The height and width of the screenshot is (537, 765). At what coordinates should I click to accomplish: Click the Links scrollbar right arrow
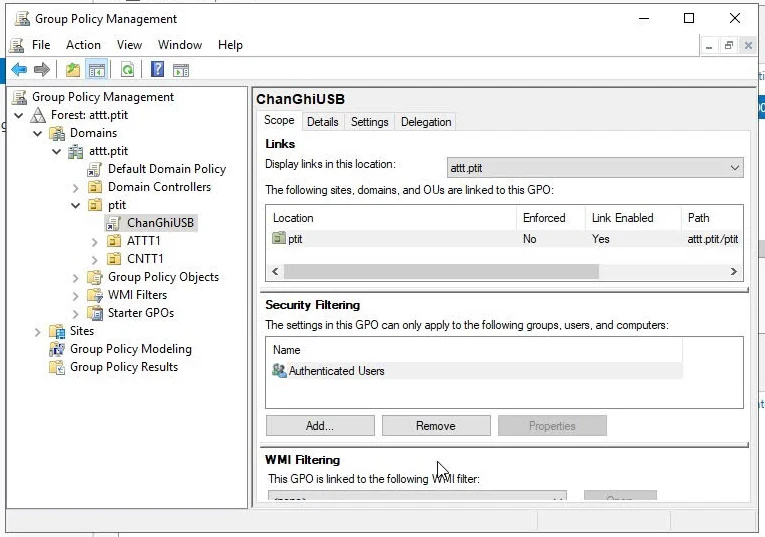[x=733, y=272]
